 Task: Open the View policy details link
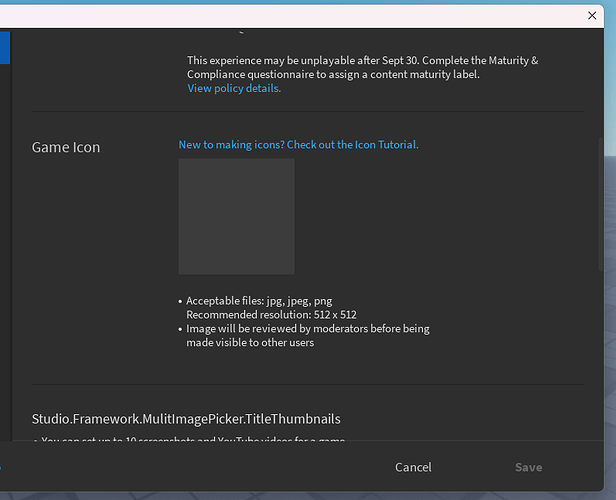(234, 88)
